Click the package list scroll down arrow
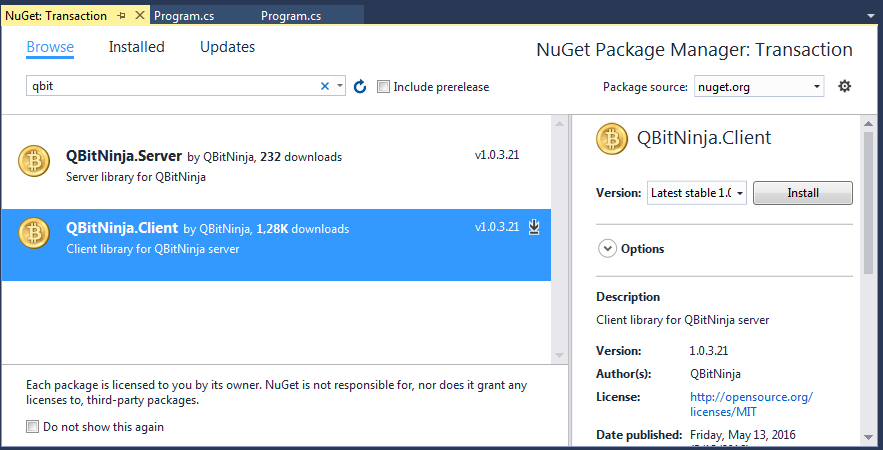 [559, 355]
